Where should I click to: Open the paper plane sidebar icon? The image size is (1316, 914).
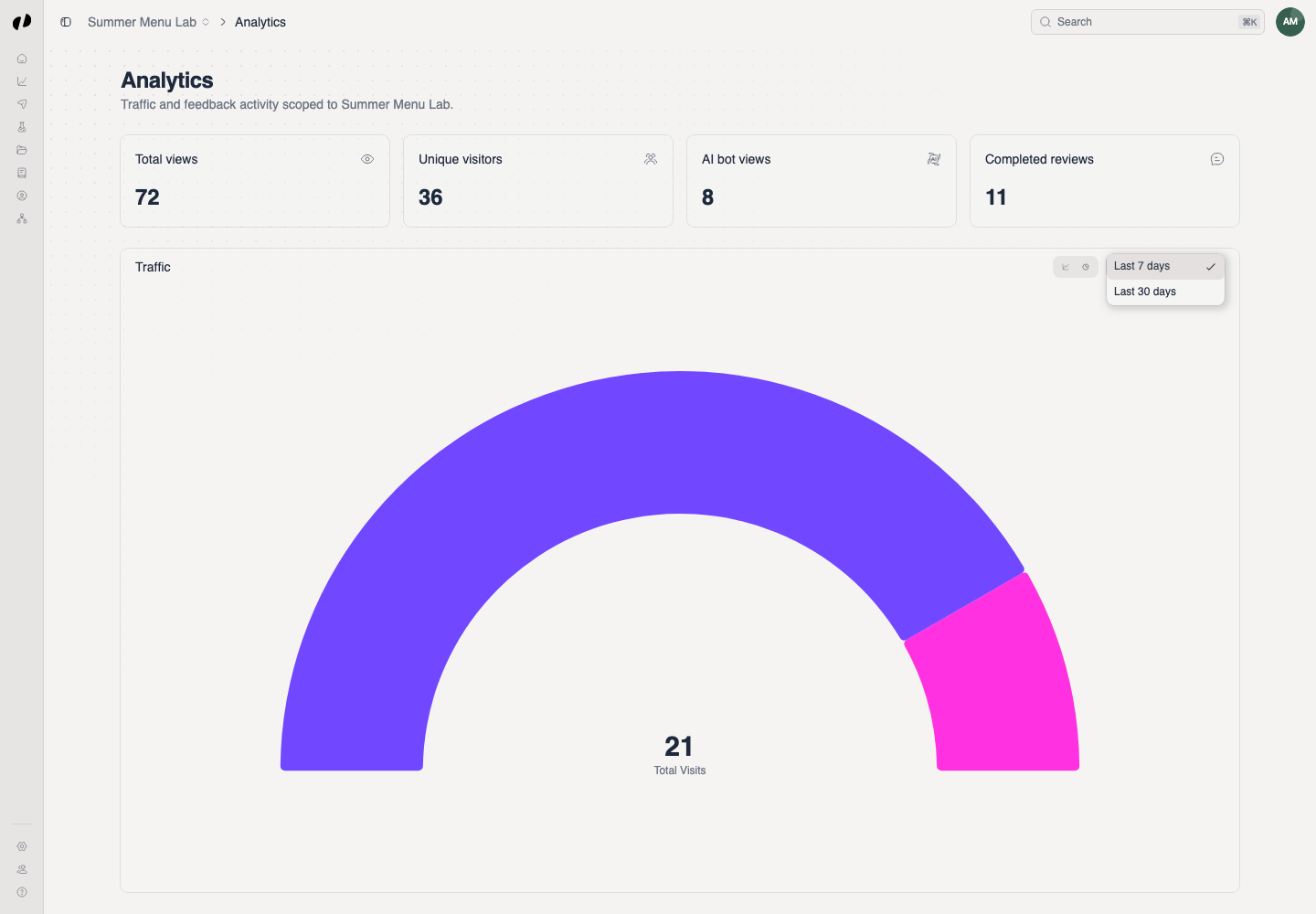click(x=22, y=104)
